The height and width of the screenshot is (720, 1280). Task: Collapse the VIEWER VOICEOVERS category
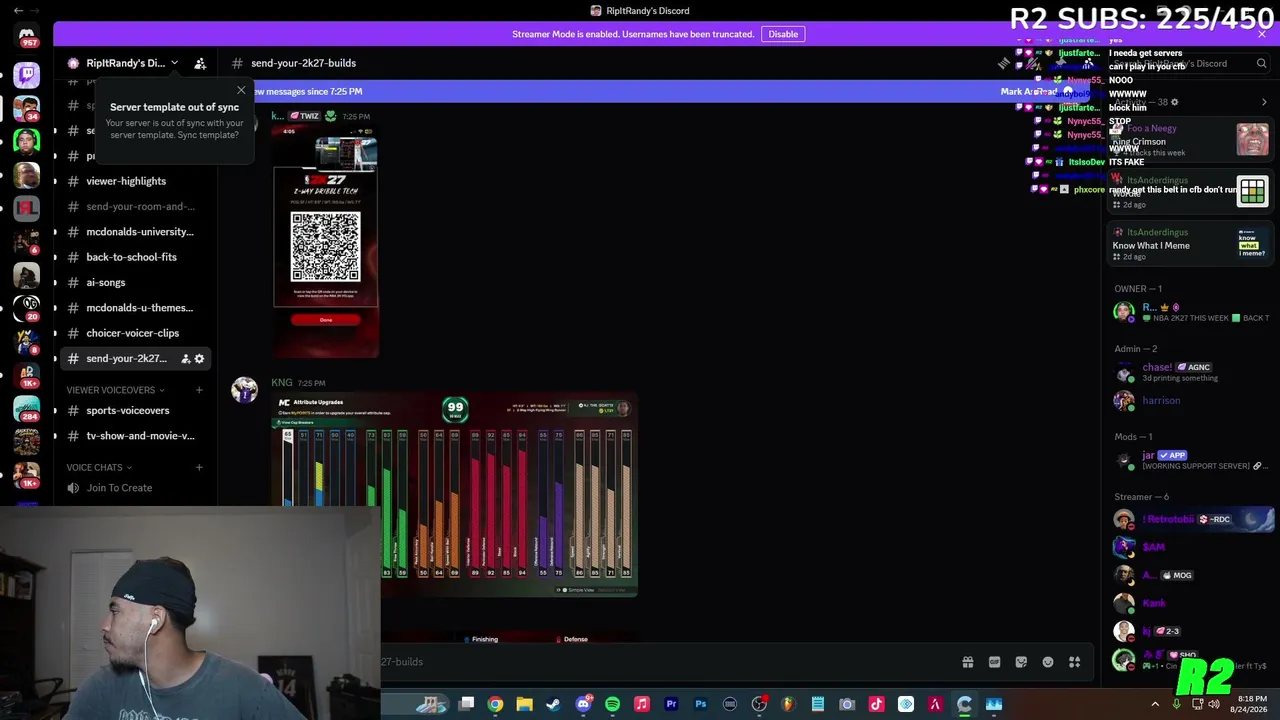point(115,390)
